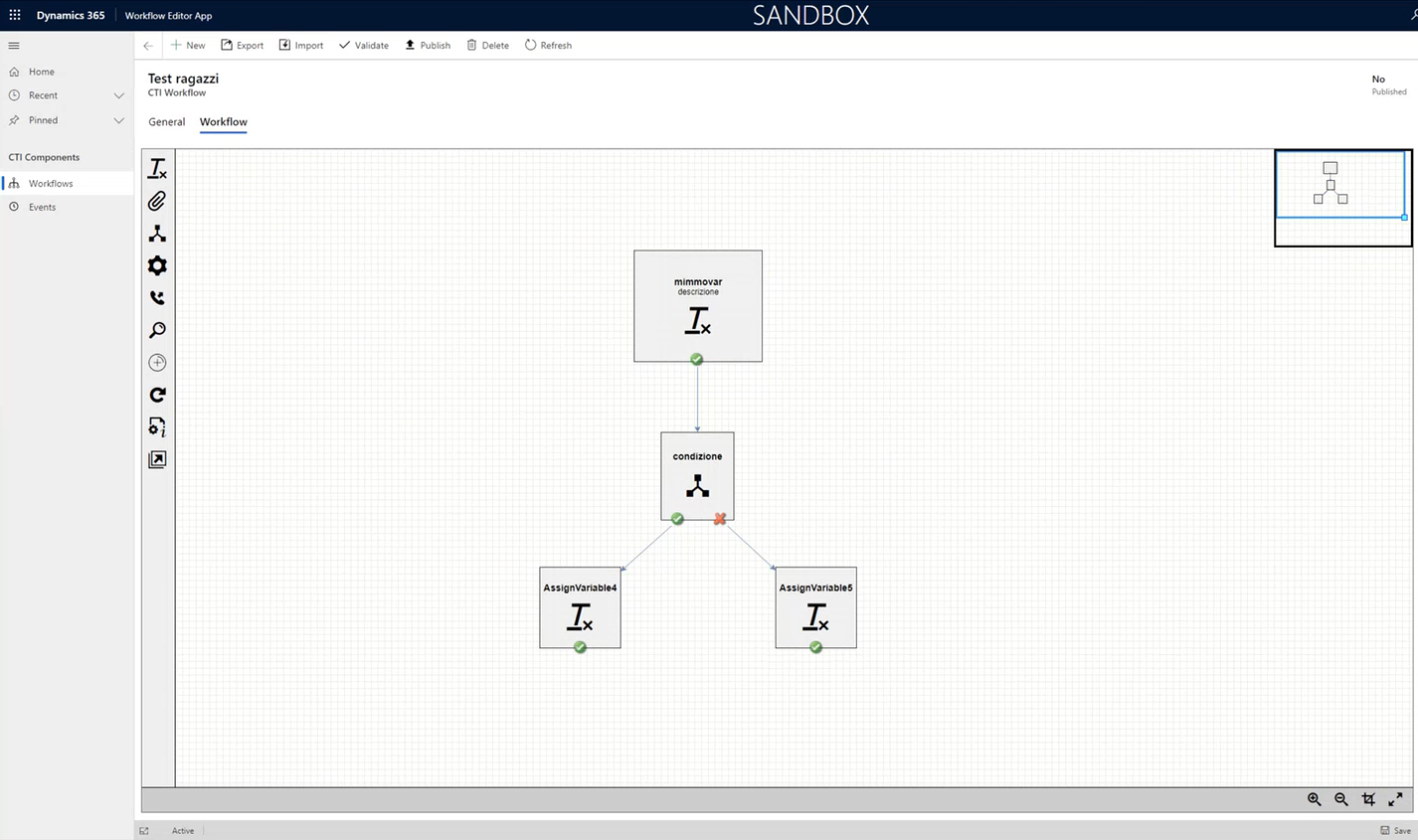Screen dimensions: 1418x840
Task: Validate the workflow
Action: 364,46
